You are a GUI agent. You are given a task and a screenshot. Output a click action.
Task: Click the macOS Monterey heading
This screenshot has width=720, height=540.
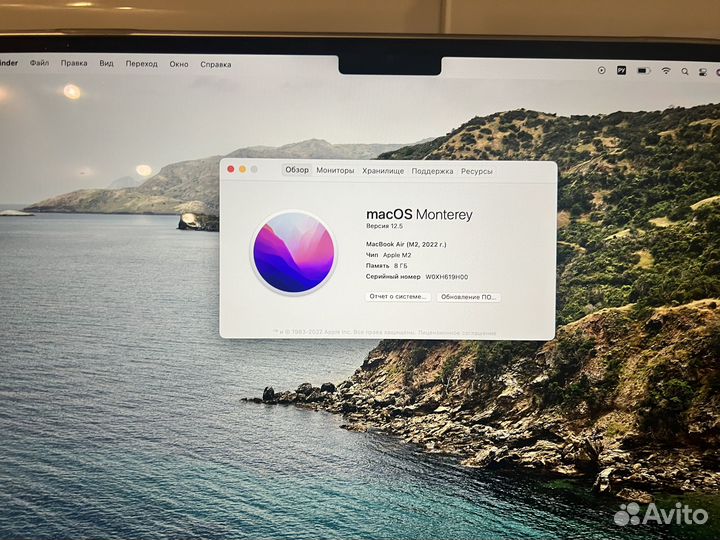(x=419, y=214)
